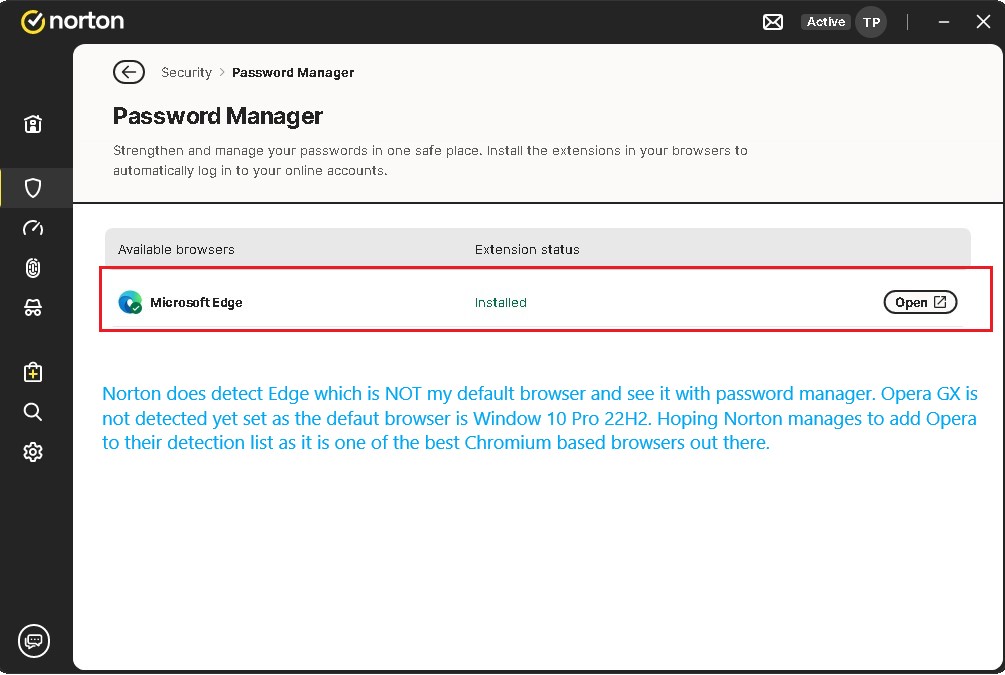Open the Search magnifier sidebar icon
Viewport: 1005px width, 675px height.
pyautogui.click(x=33, y=412)
